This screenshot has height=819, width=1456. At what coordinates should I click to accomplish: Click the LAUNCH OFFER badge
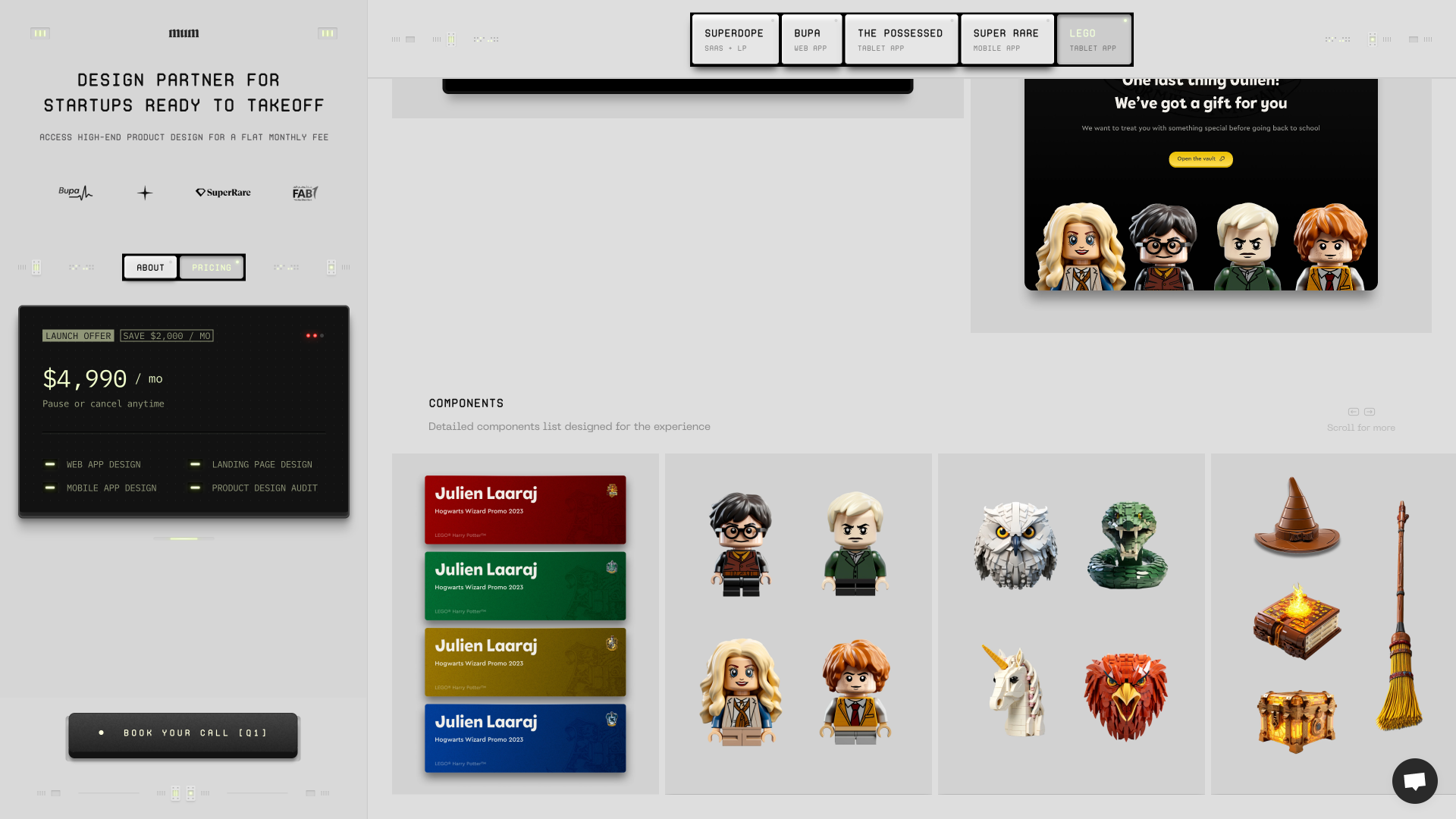78,336
